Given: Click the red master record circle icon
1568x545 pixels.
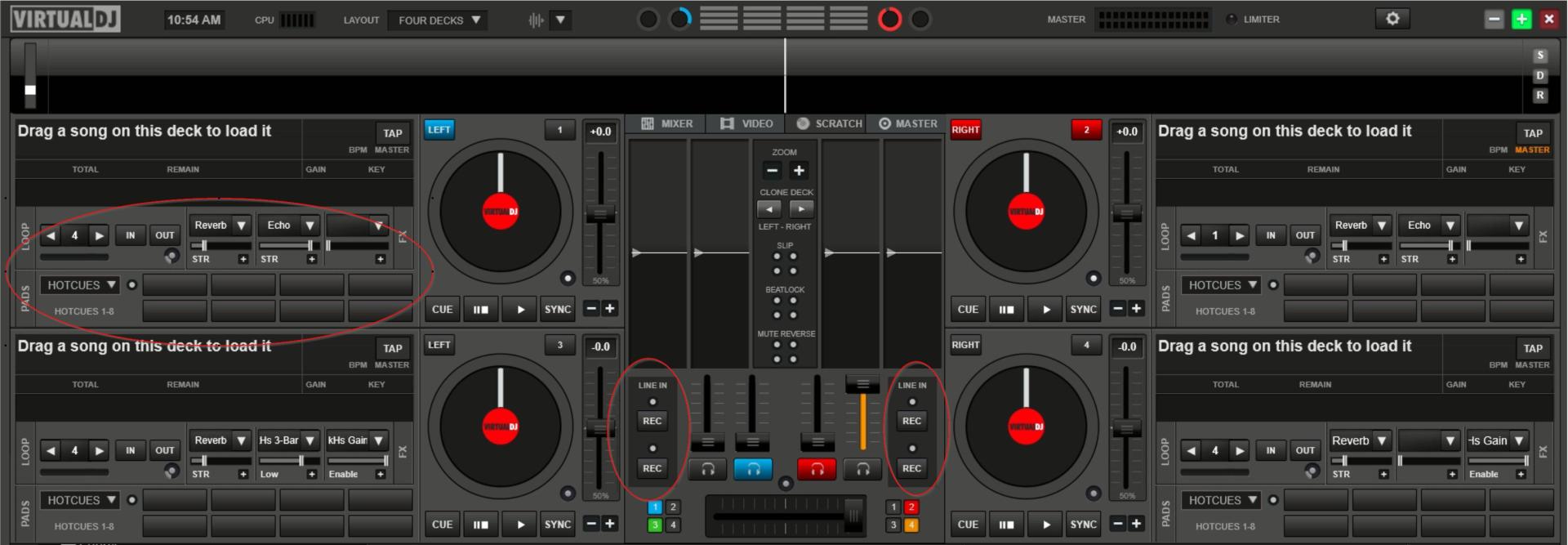Looking at the screenshot, I should [x=889, y=19].
